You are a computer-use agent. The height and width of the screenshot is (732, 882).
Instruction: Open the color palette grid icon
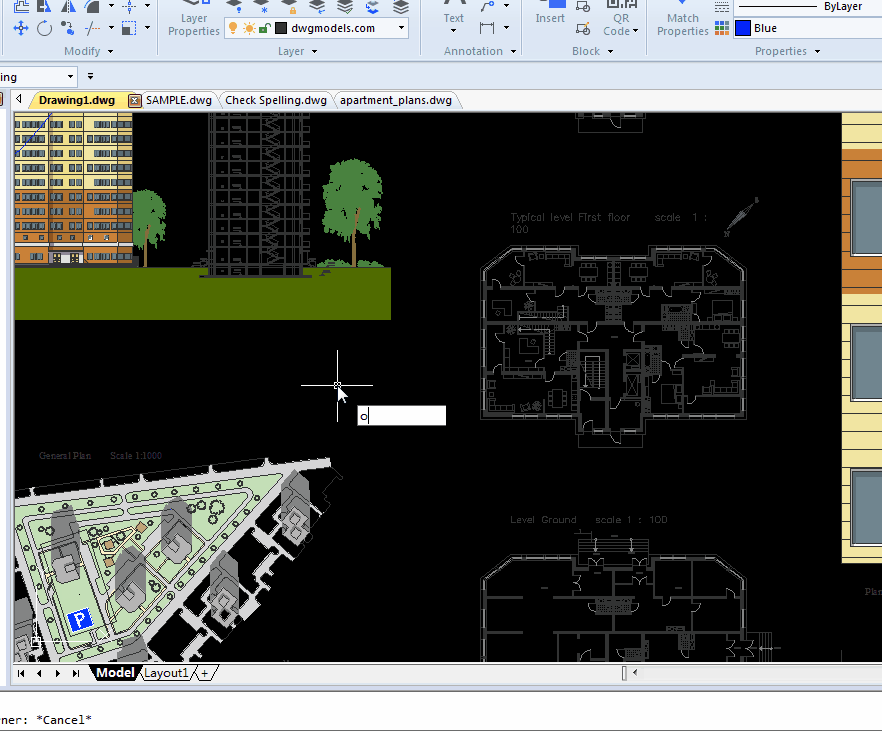tap(722, 28)
